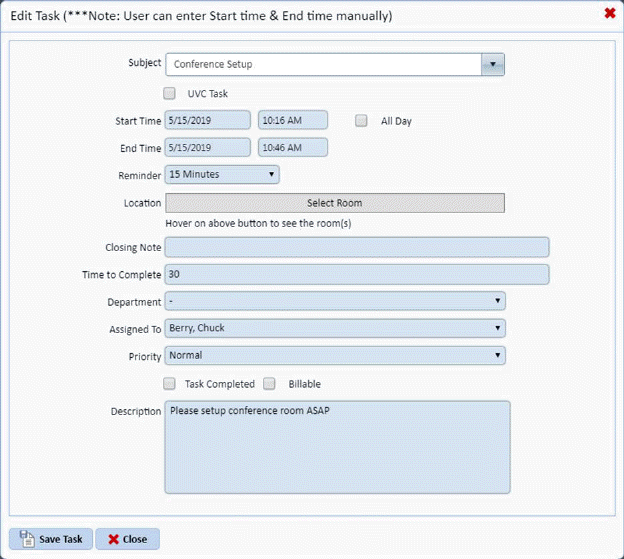Screen dimensions: 624x559
Task: Click the Start Time 10:16 AM field
Action: point(293,120)
